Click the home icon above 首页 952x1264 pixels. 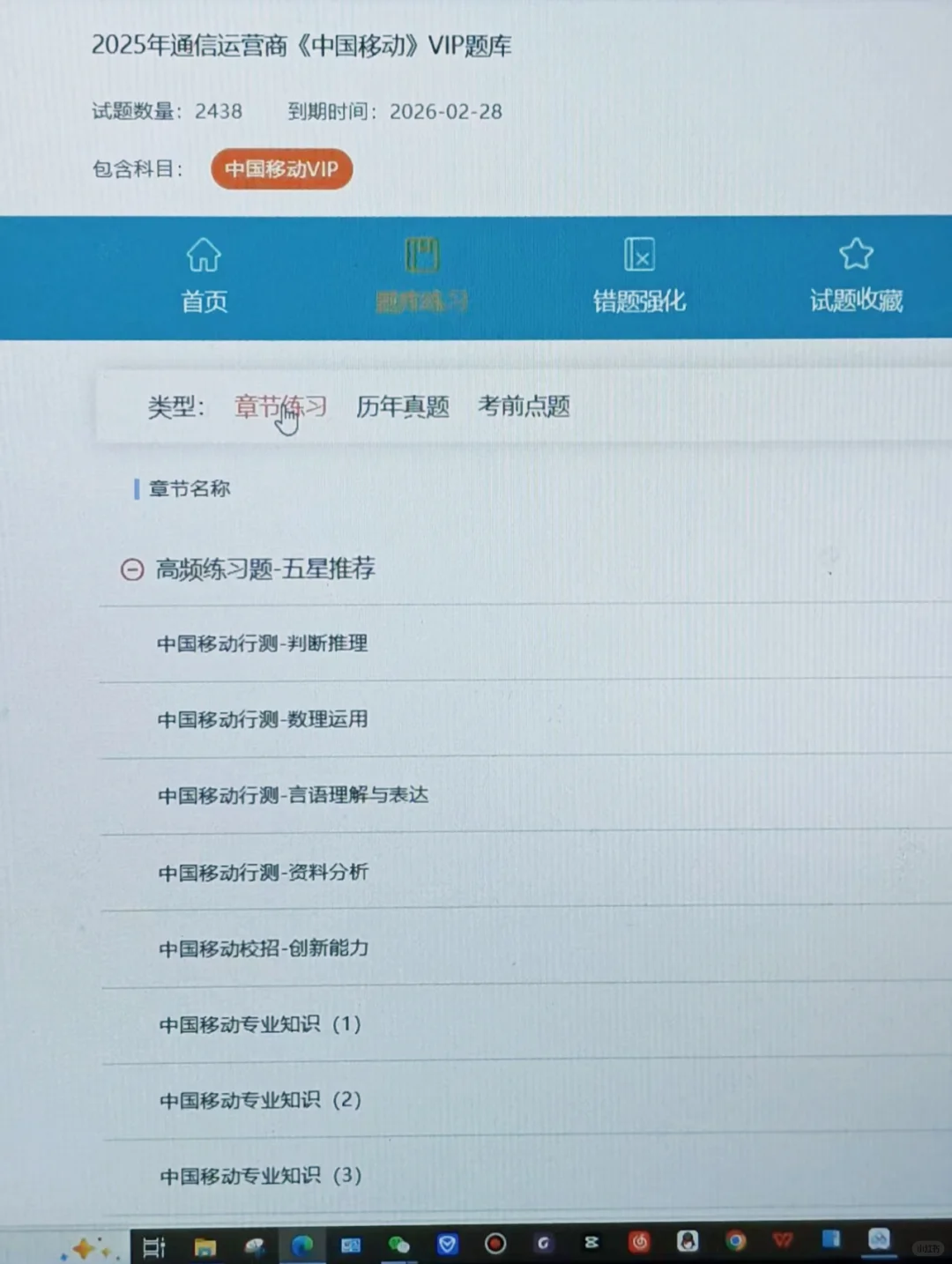coord(204,255)
